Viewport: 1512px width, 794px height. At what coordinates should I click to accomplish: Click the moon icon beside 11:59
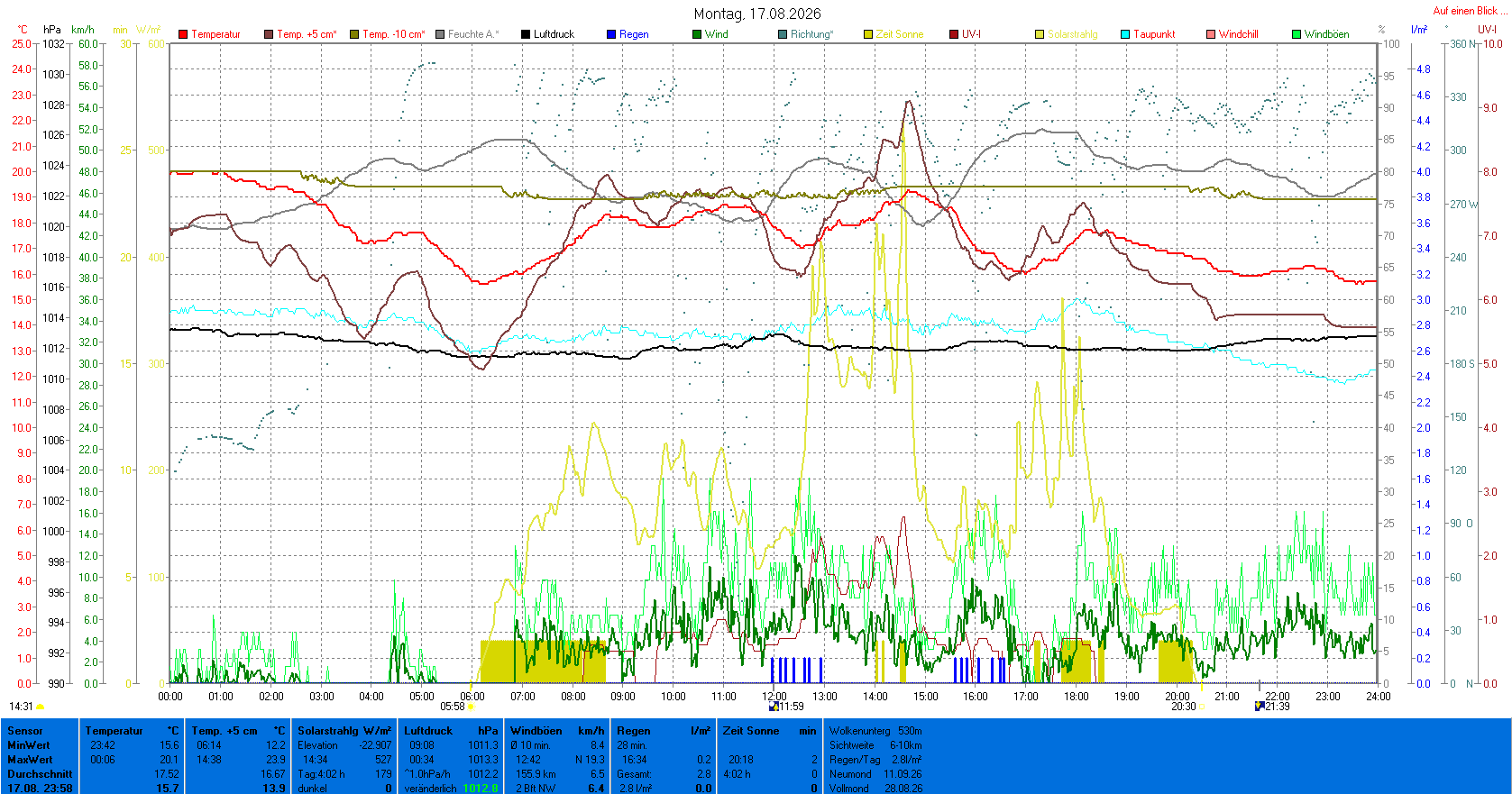(774, 707)
